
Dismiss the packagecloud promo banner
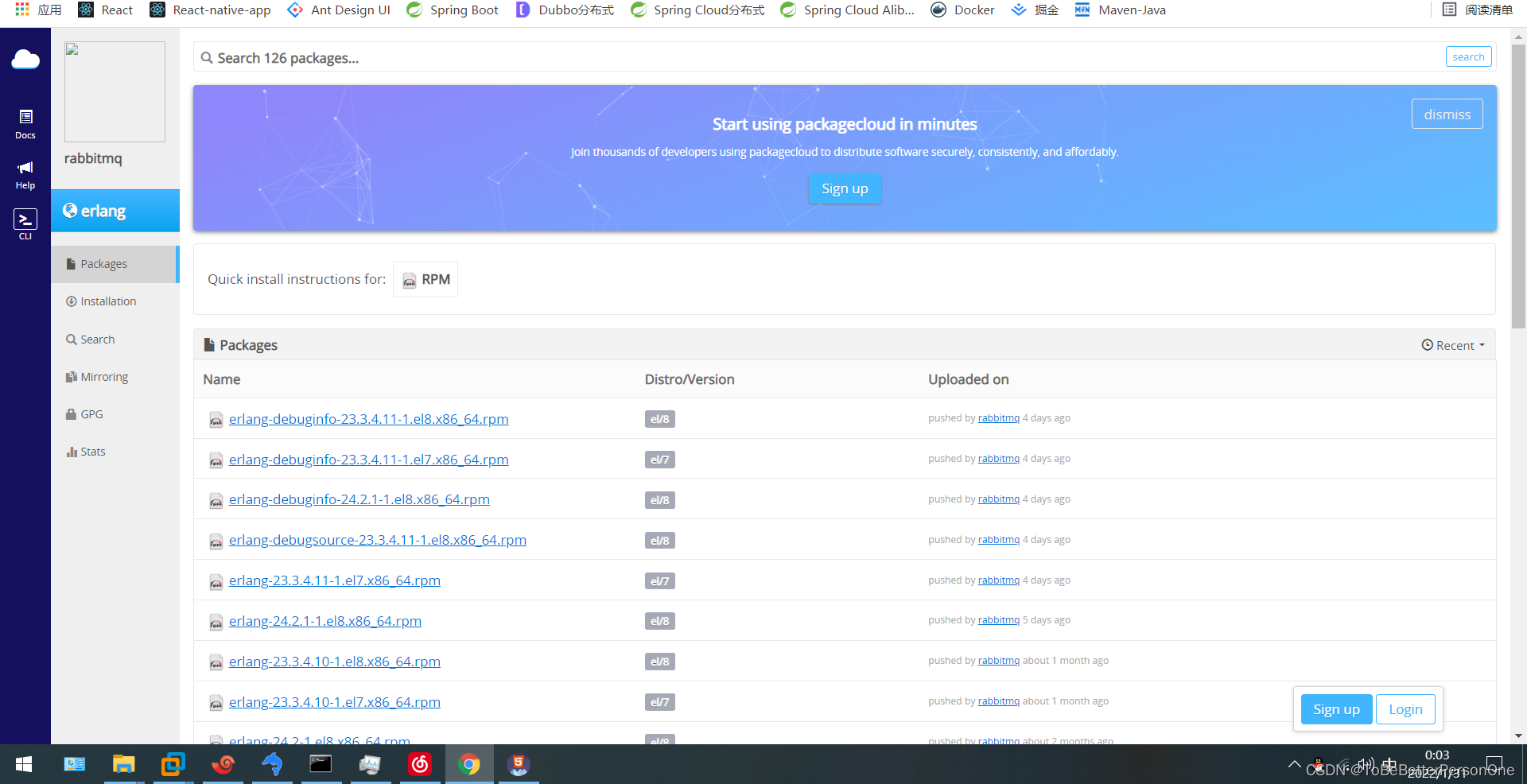pyautogui.click(x=1447, y=114)
